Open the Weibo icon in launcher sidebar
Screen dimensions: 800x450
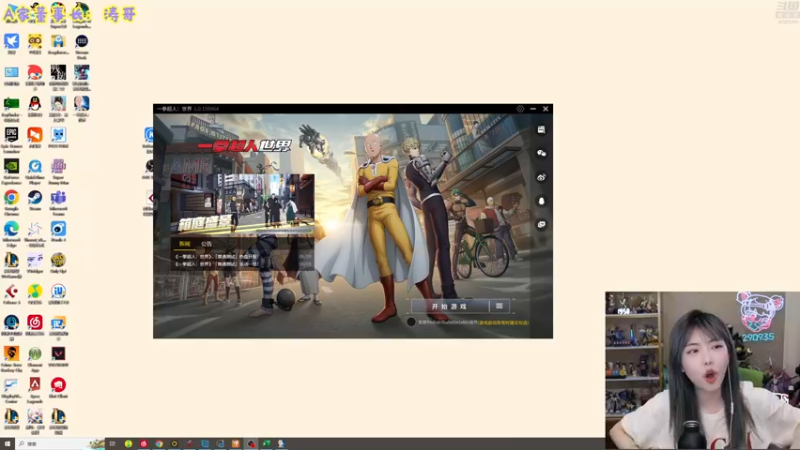(541, 177)
